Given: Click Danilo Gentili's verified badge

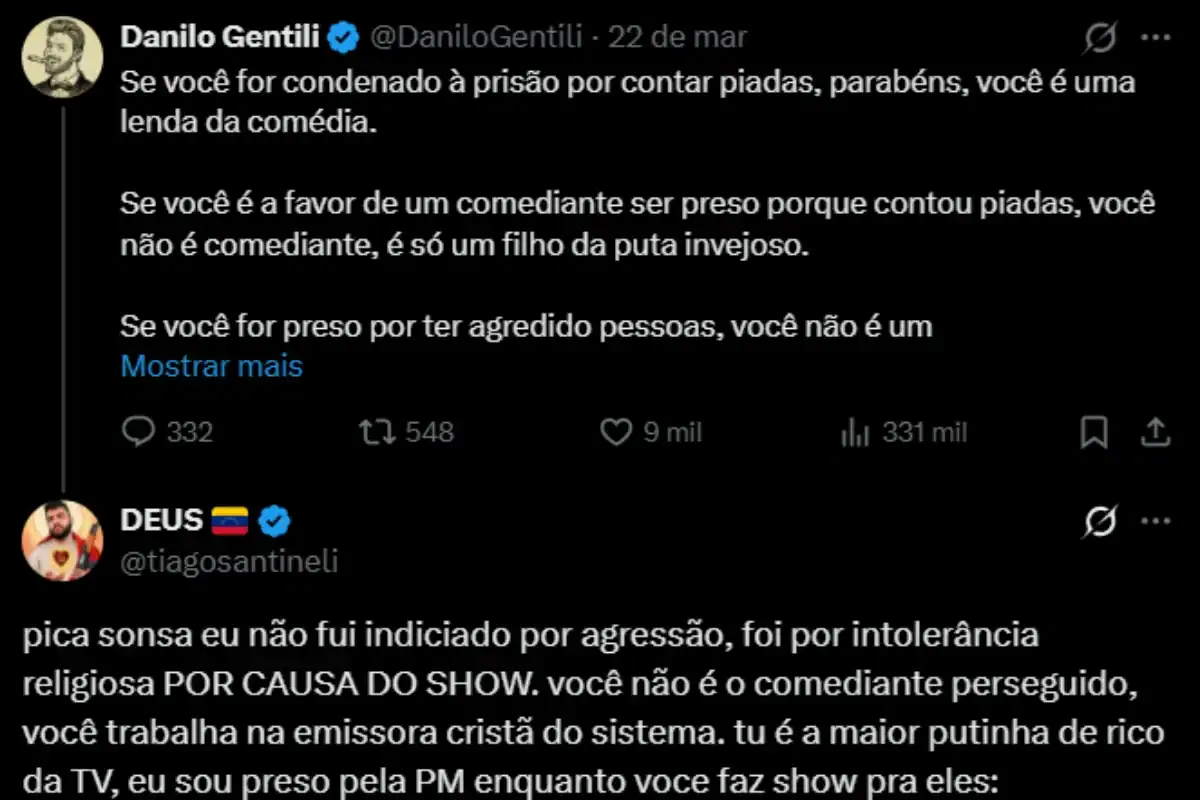Looking at the screenshot, I should point(345,39).
